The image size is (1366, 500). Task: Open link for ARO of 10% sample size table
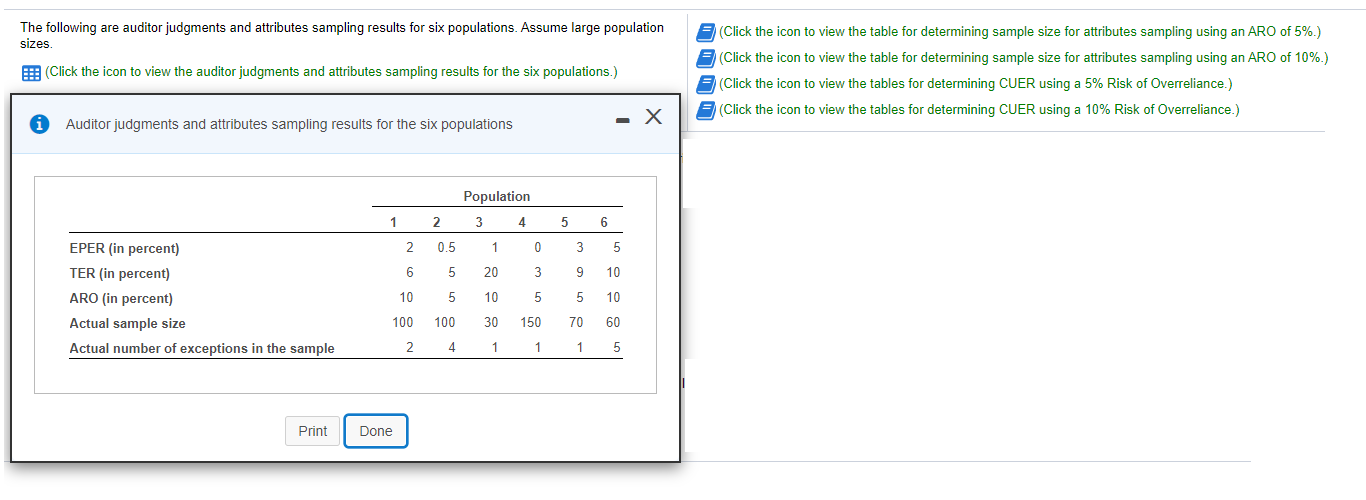[x=1024, y=58]
